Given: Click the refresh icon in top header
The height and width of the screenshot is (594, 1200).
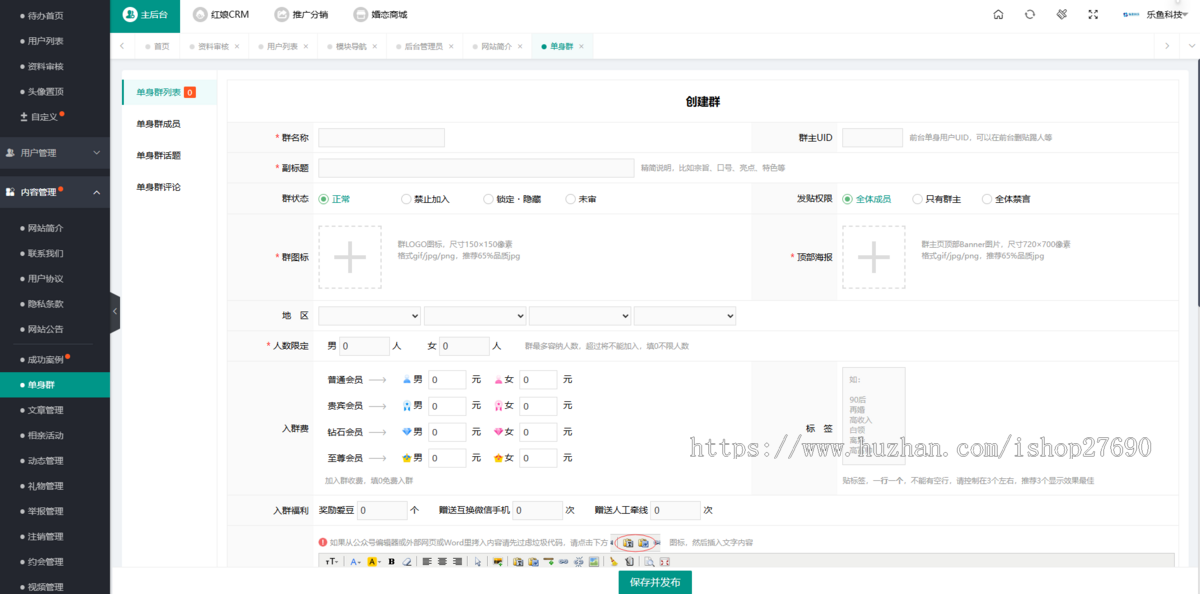Looking at the screenshot, I should tap(1030, 15).
